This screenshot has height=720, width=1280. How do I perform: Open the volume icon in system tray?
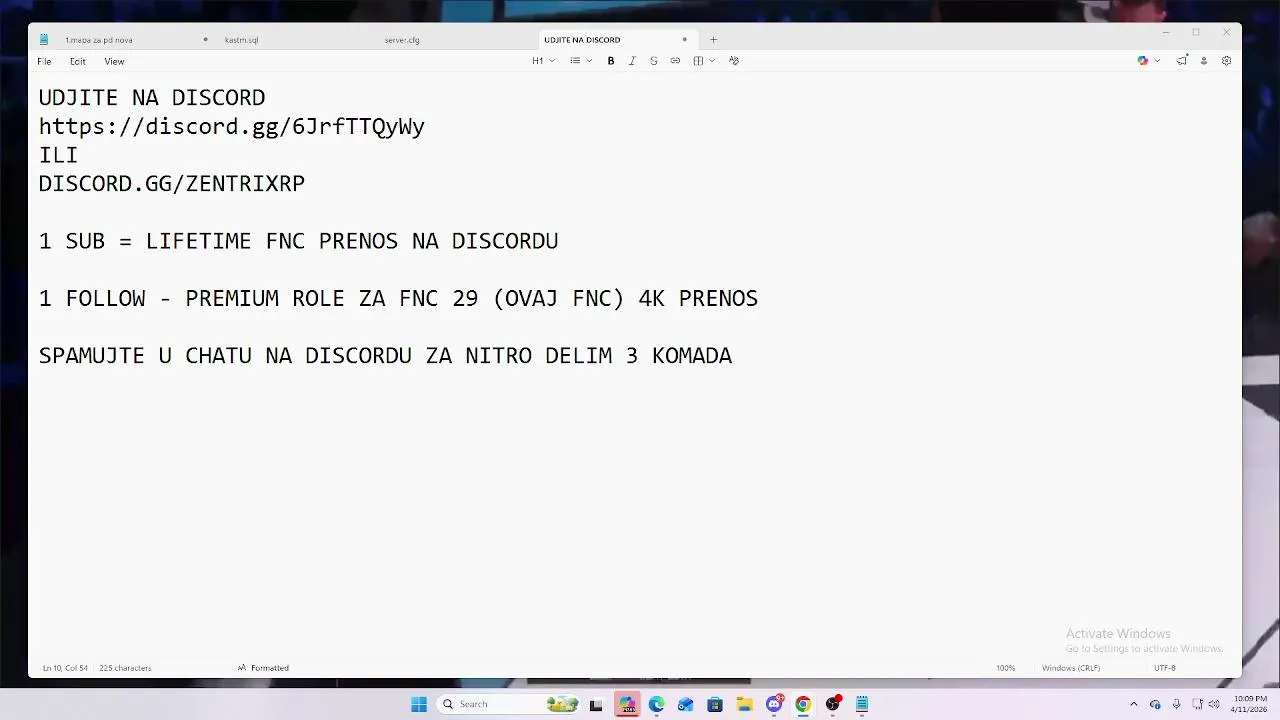point(1214,704)
